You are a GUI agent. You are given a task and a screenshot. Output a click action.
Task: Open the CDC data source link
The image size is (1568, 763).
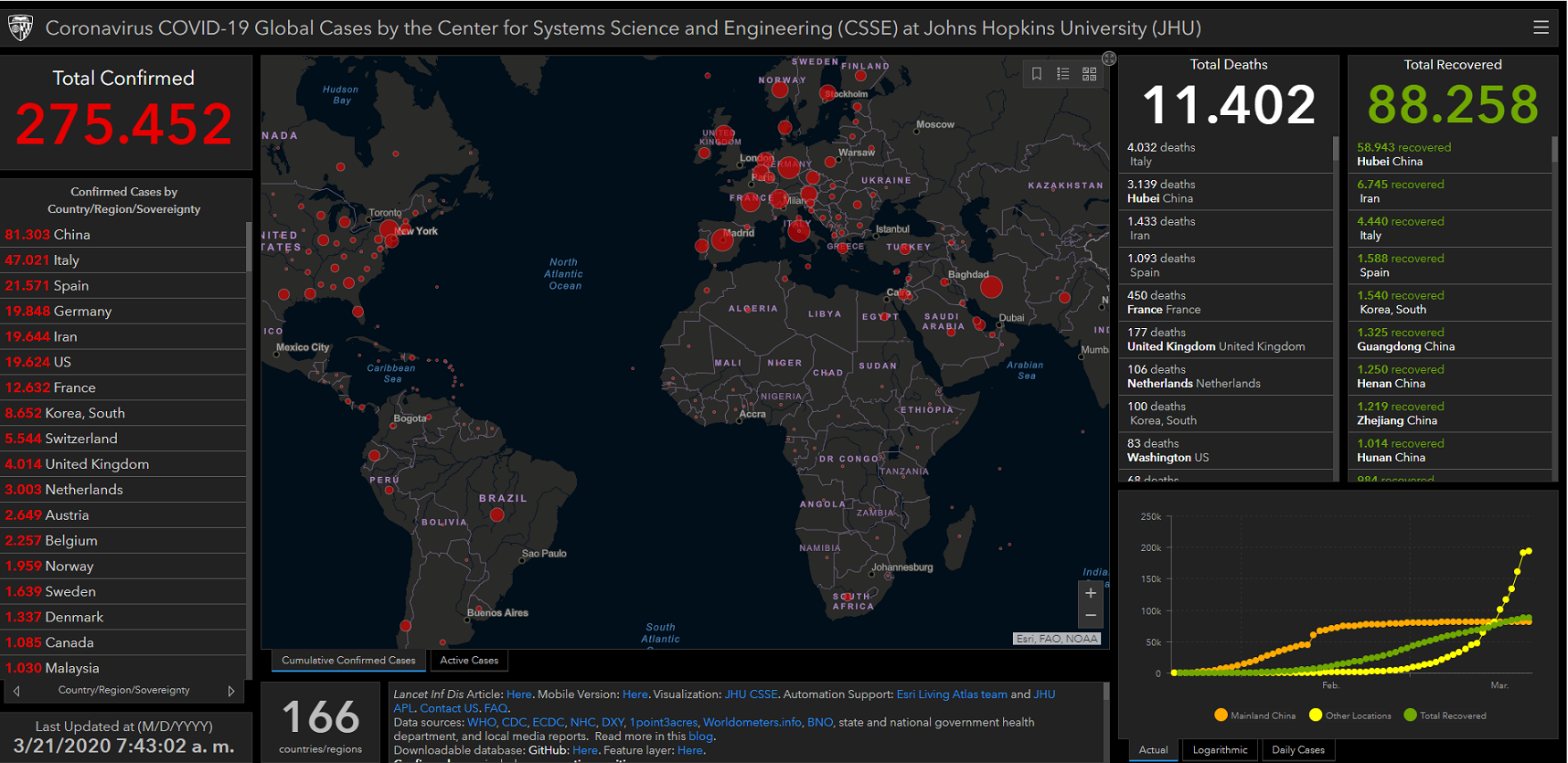[x=514, y=722]
